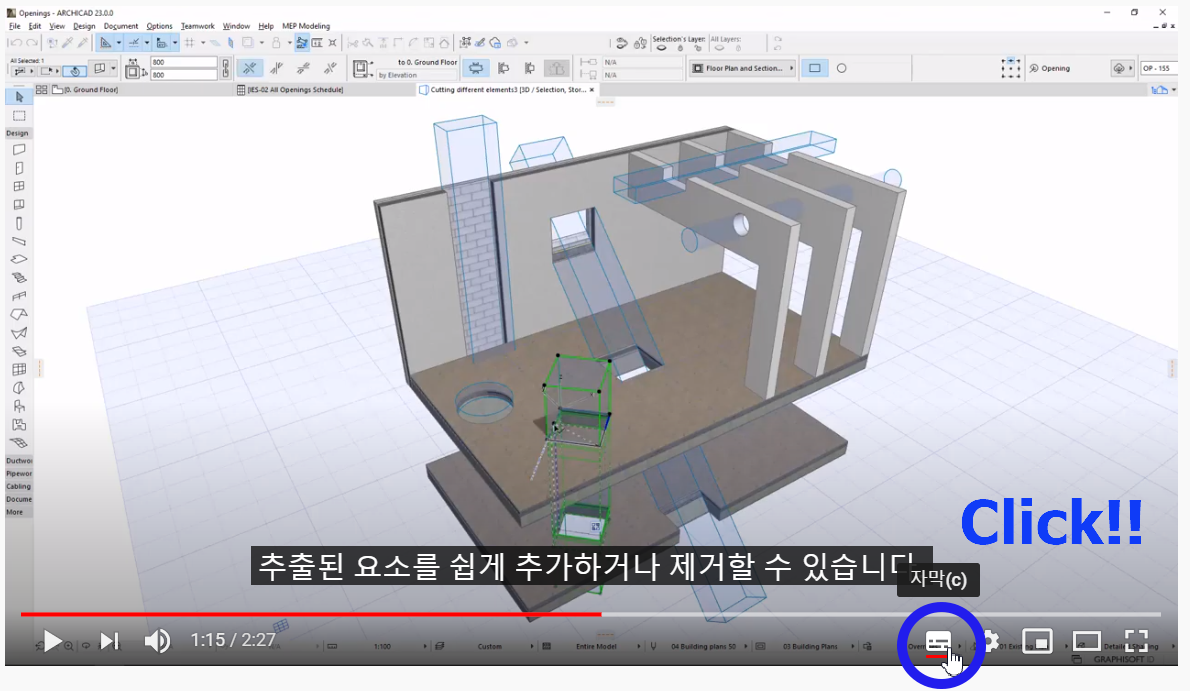Screen dimensions: 1190x691
Task: Open the Design menu
Action: tap(84, 26)
